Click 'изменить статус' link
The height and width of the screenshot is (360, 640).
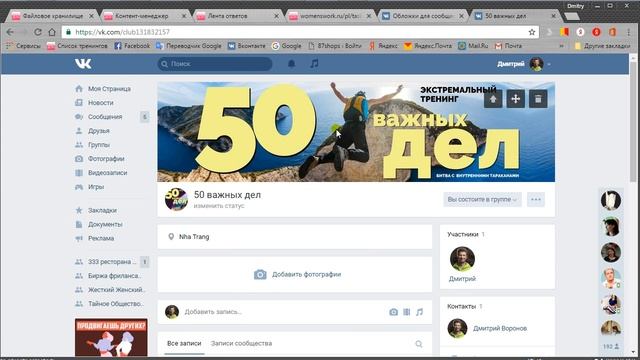(219, 206)
